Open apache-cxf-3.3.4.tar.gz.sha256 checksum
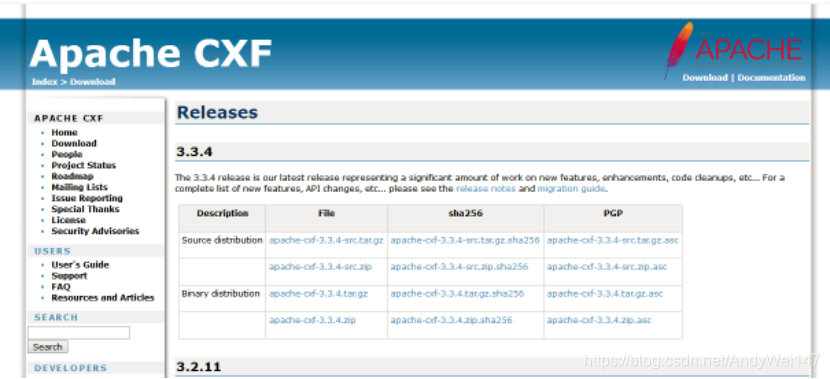830x379 pixels. (457, 294)
